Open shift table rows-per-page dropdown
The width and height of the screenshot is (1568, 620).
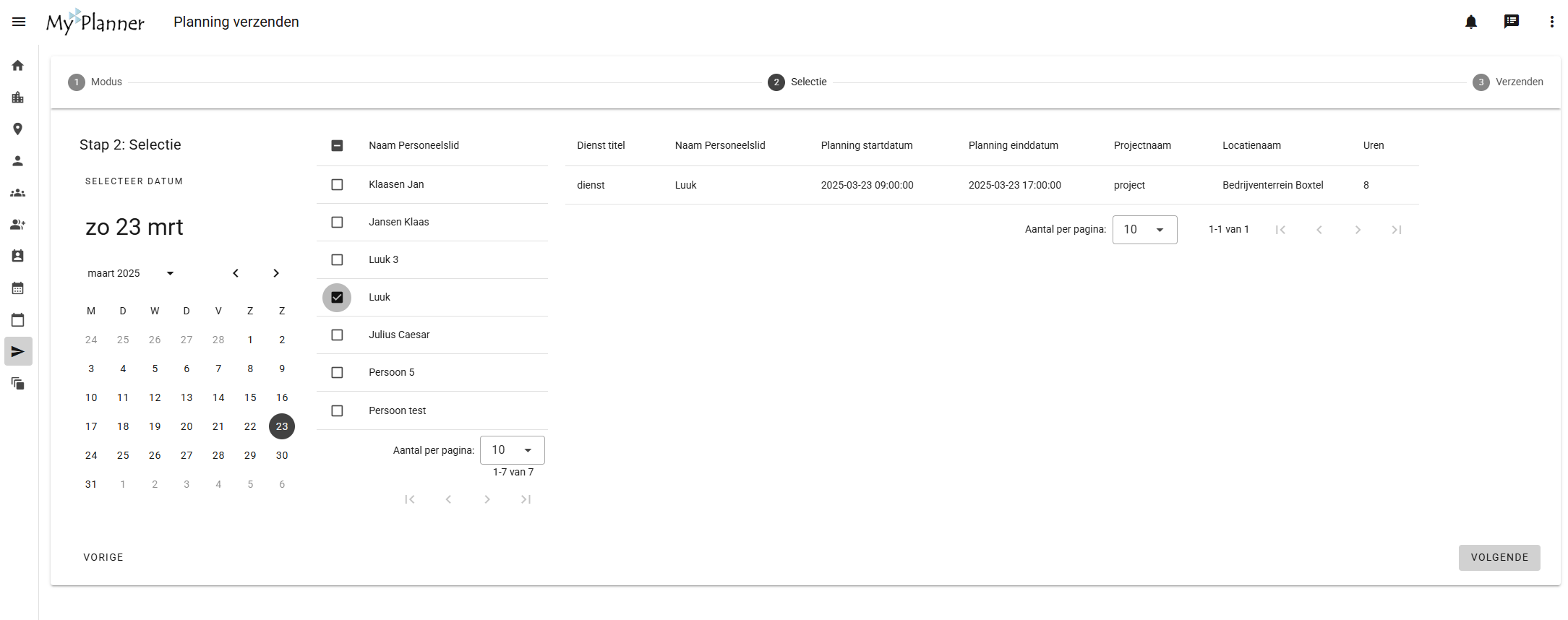click(1144, 230)
